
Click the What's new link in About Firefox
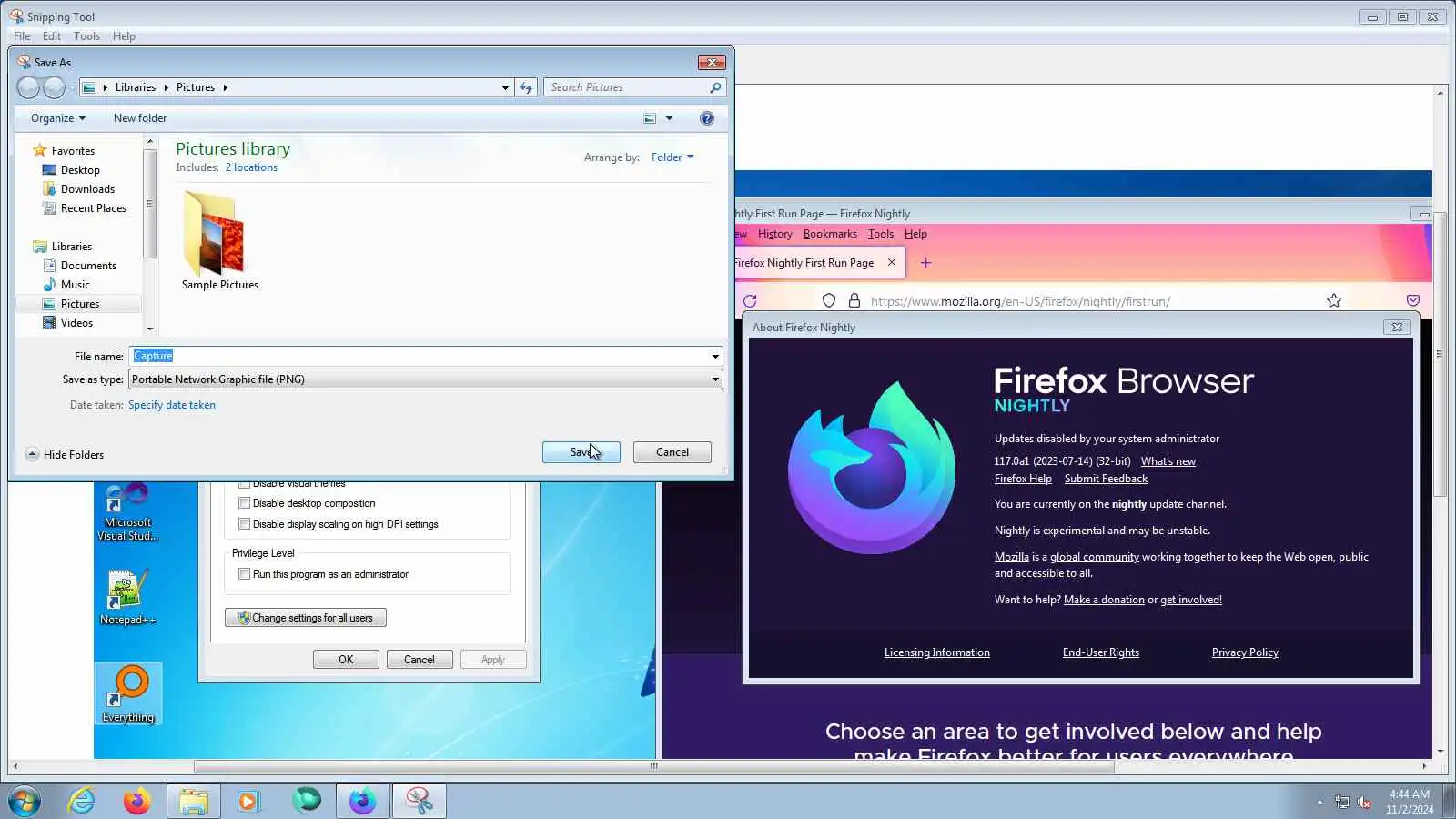[x=1168, y=461]
